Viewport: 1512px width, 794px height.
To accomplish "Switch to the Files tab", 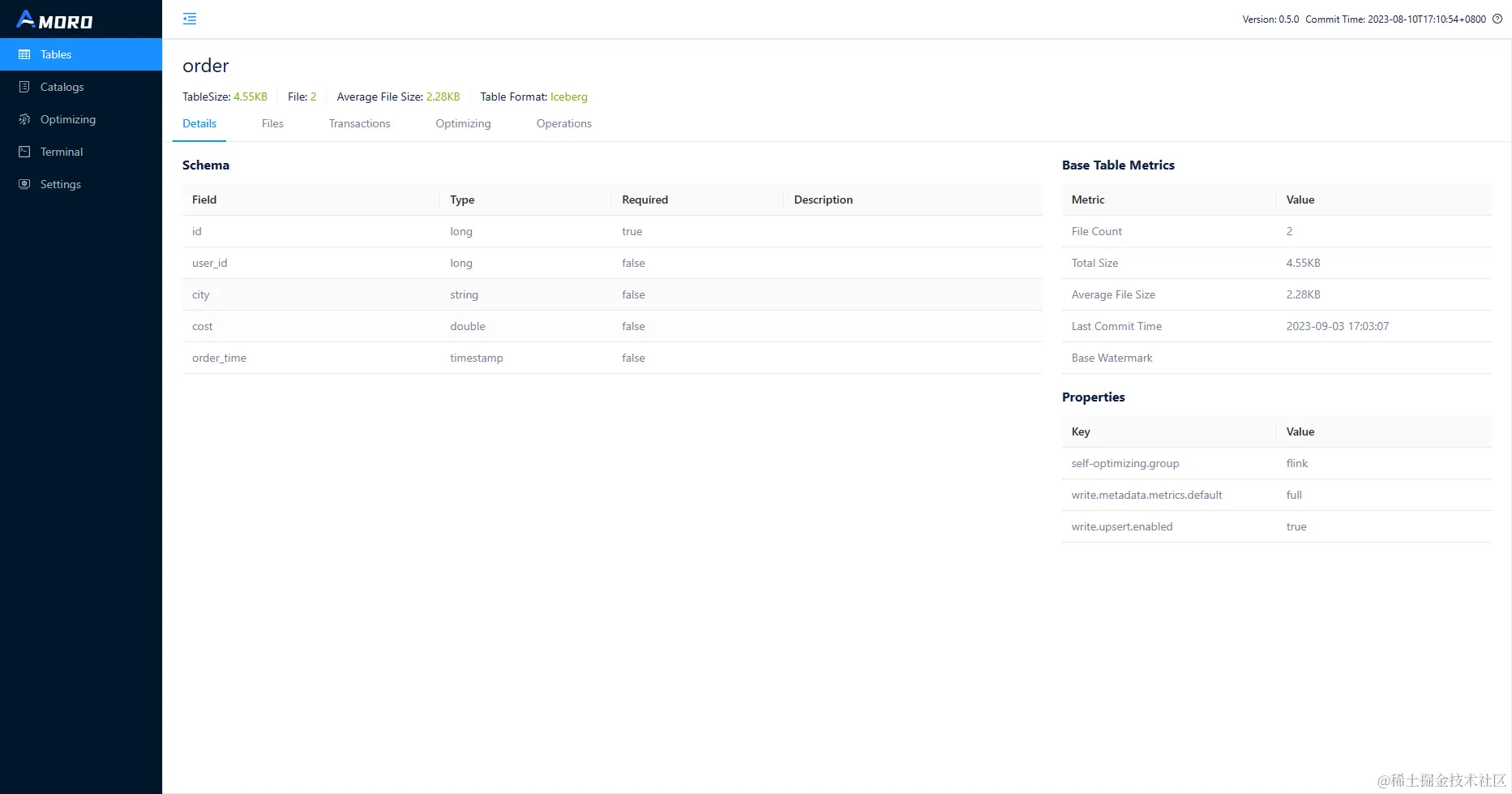I will click(x=272, y=123).
